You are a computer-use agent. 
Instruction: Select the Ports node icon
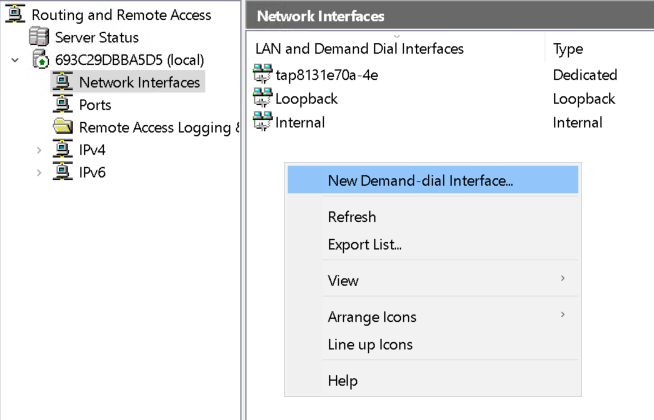64,105
